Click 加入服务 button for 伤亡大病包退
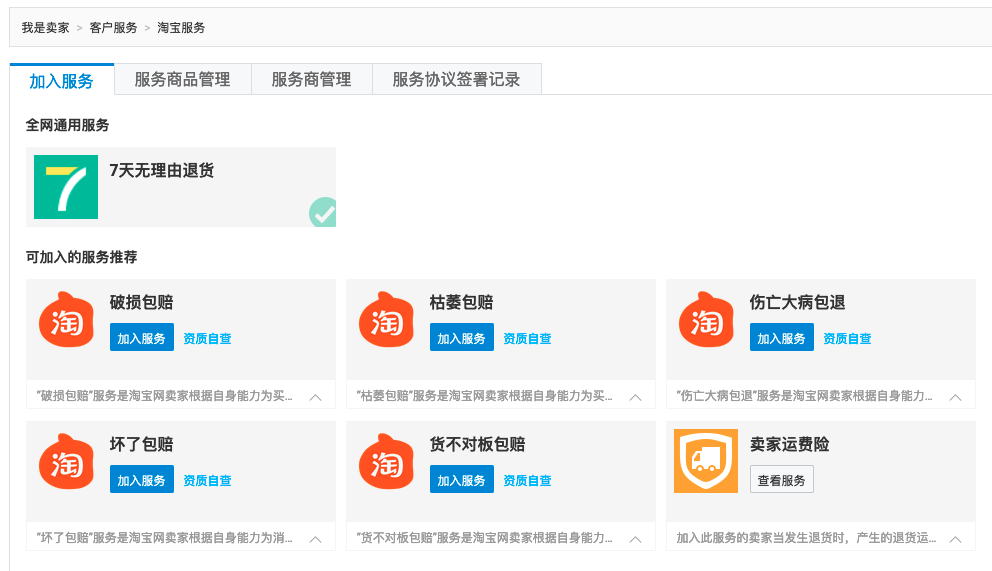This screenshot has height=571, width=992. point(782,338)
